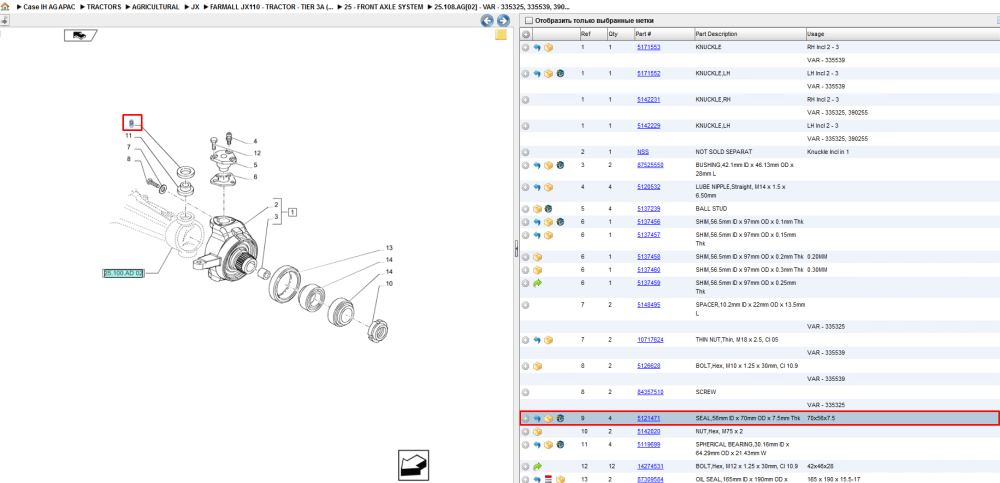Click box icon for ball stud 5137239
The width and height of the screenshot is (1000, 483).
537,209
